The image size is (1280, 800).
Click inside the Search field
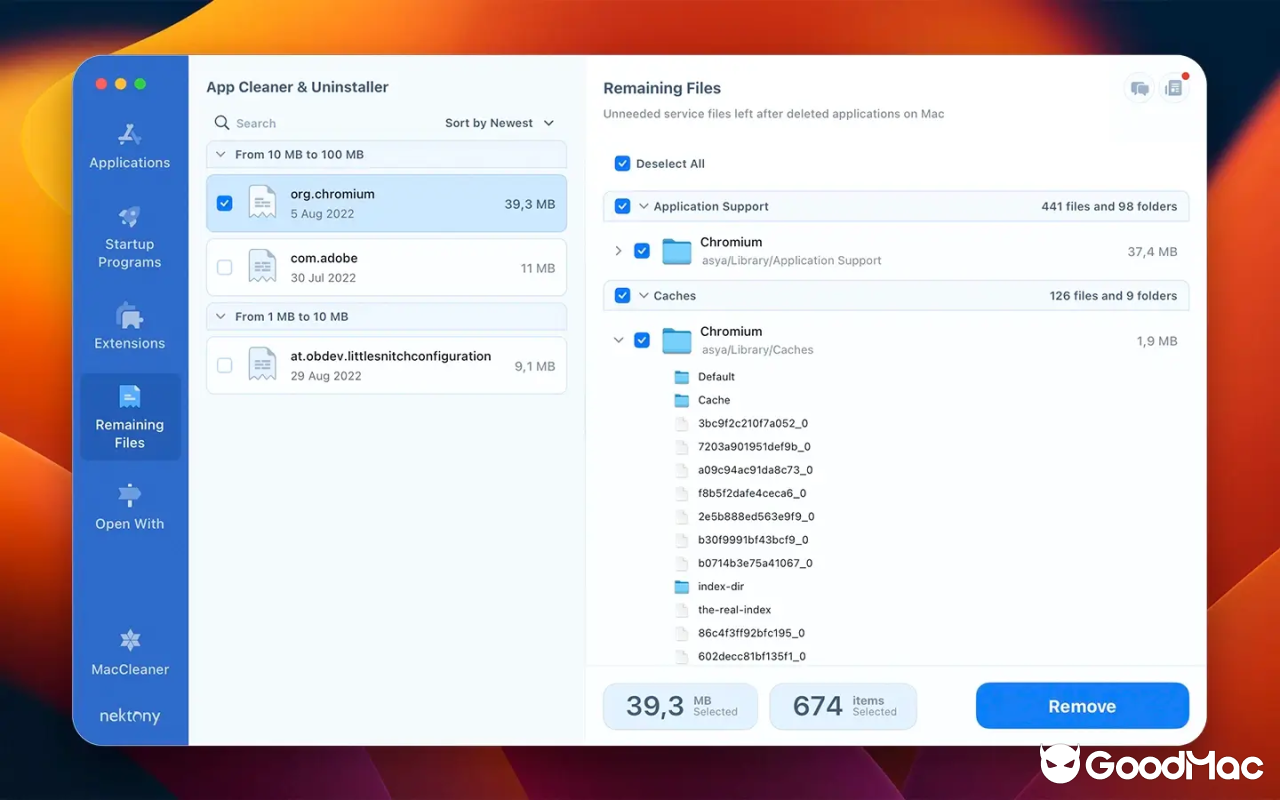[x=300, y=122]
